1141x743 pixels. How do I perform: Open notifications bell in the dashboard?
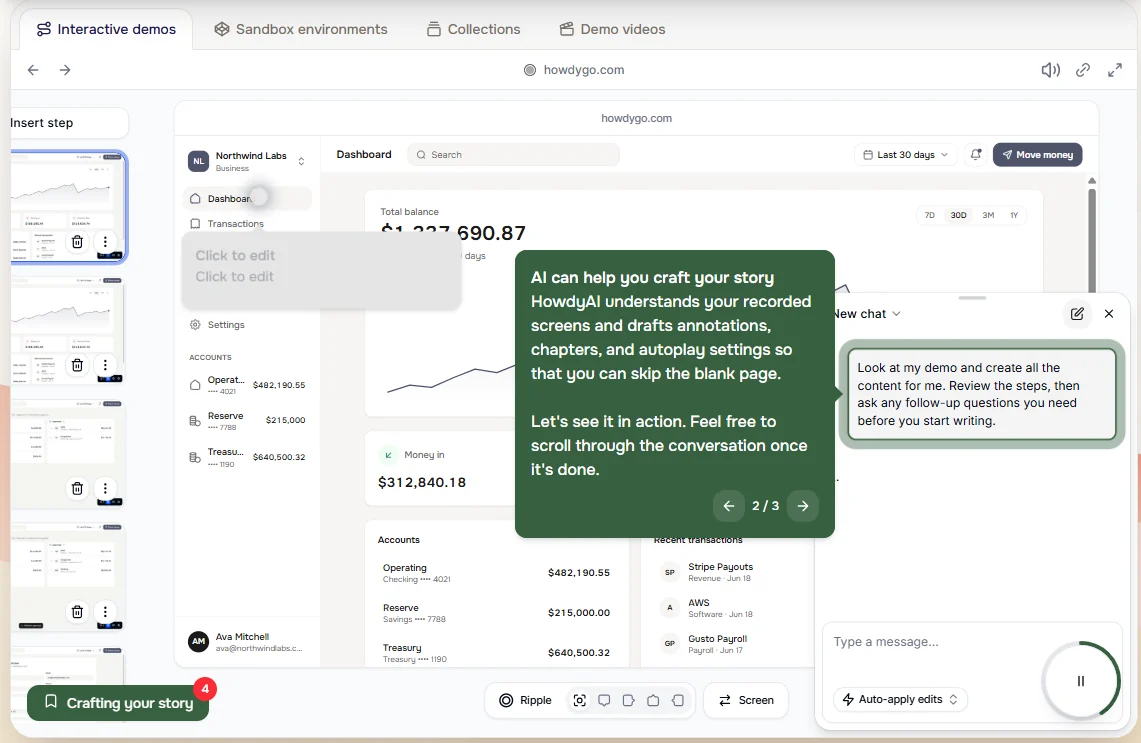[976, 154]
